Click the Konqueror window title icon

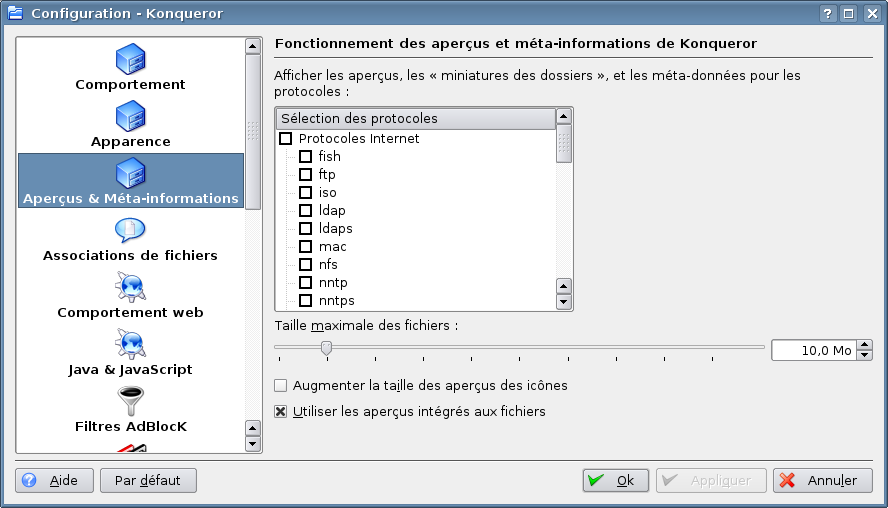point(15,13)
